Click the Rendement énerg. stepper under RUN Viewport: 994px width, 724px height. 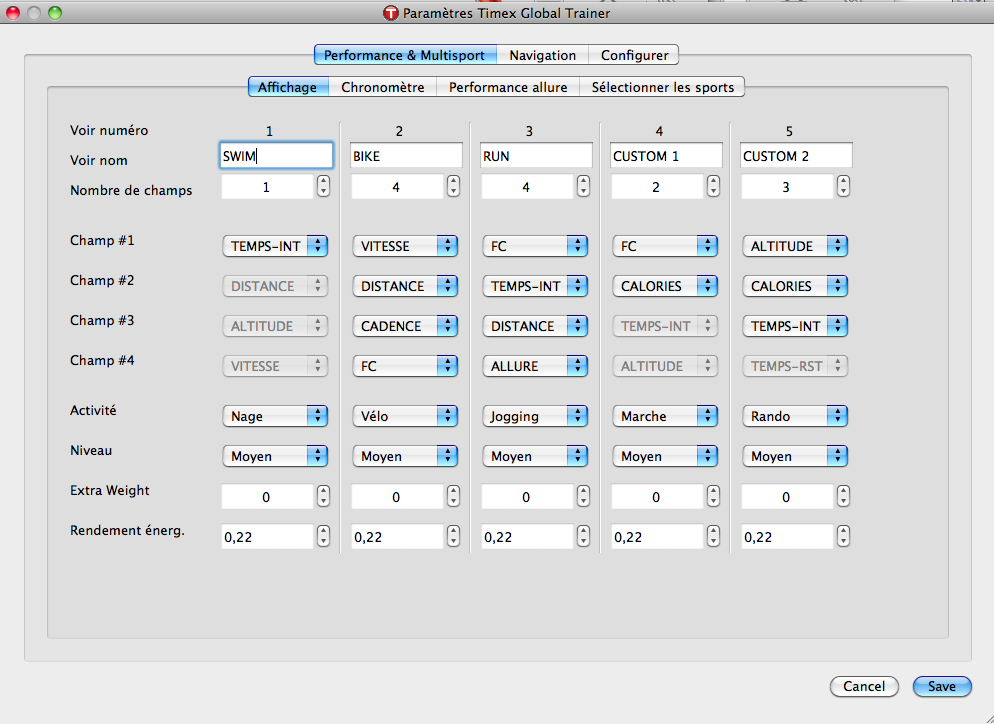pos(583,536)
